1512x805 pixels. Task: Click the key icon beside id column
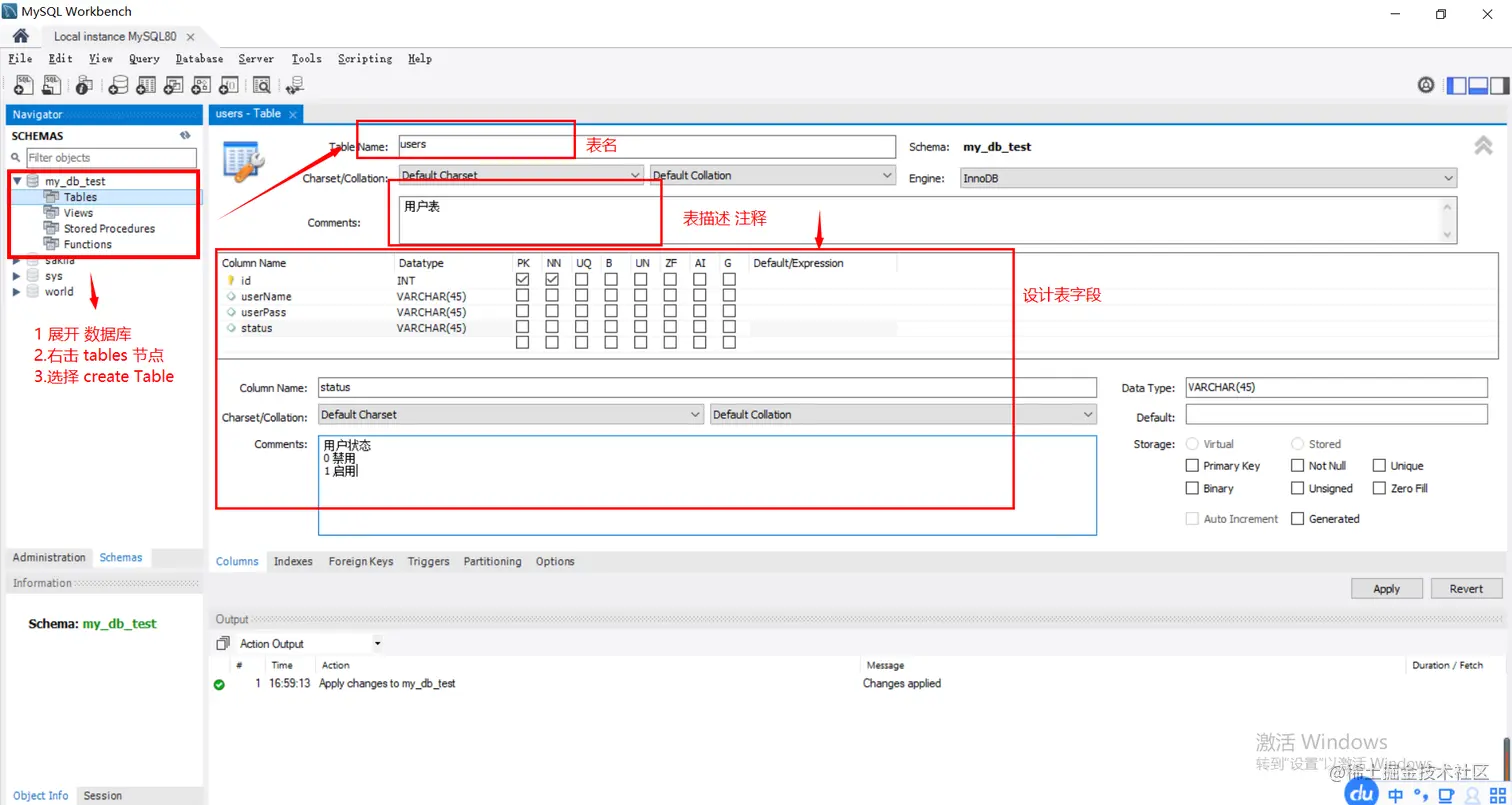pos(230,280)
